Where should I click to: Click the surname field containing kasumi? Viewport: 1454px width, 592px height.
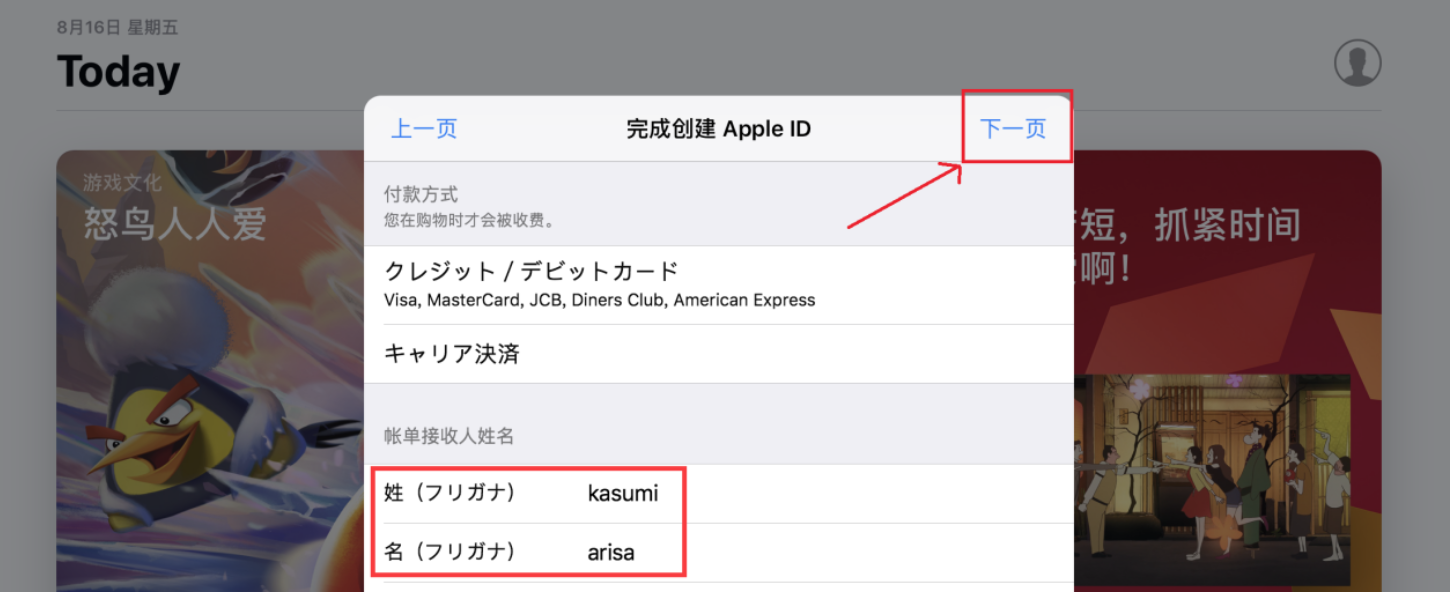coord(623,493)
